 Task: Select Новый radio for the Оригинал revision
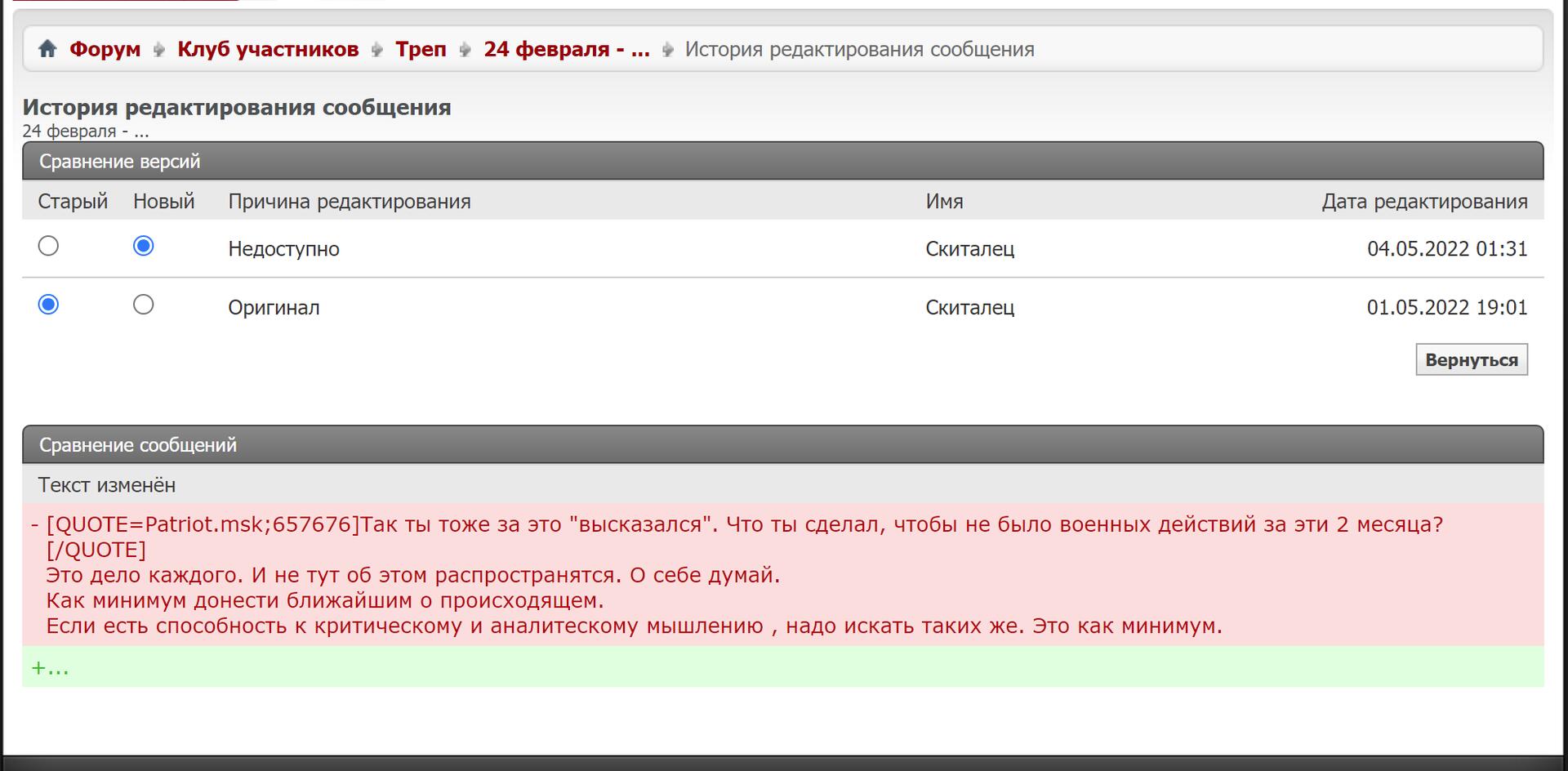144,305
